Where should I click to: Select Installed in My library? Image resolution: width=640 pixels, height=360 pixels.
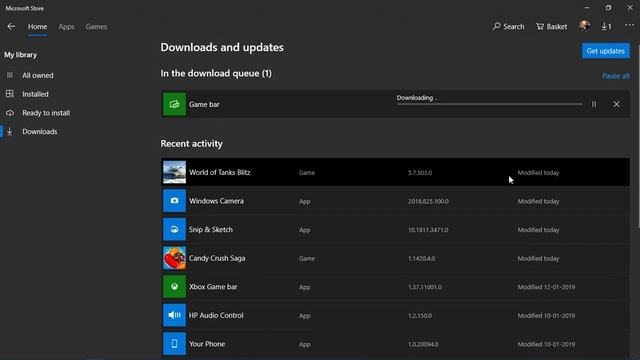tap(35, 94)
